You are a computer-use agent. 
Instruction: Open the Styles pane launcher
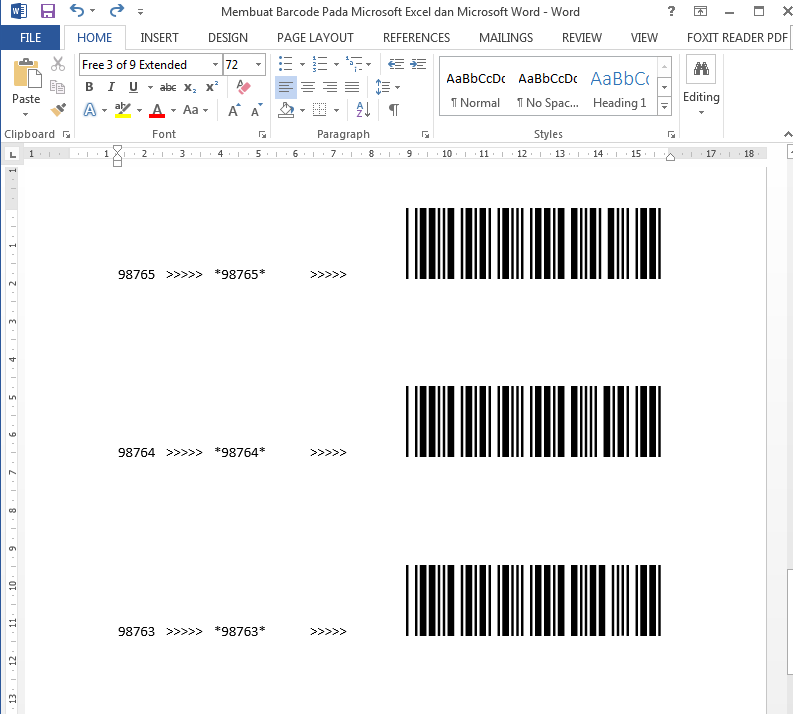click(671, 135)
